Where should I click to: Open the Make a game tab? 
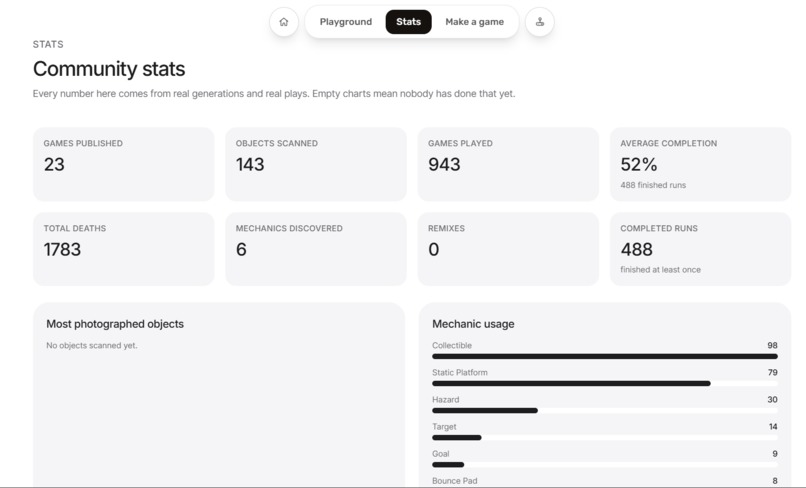tap(474, 22)
